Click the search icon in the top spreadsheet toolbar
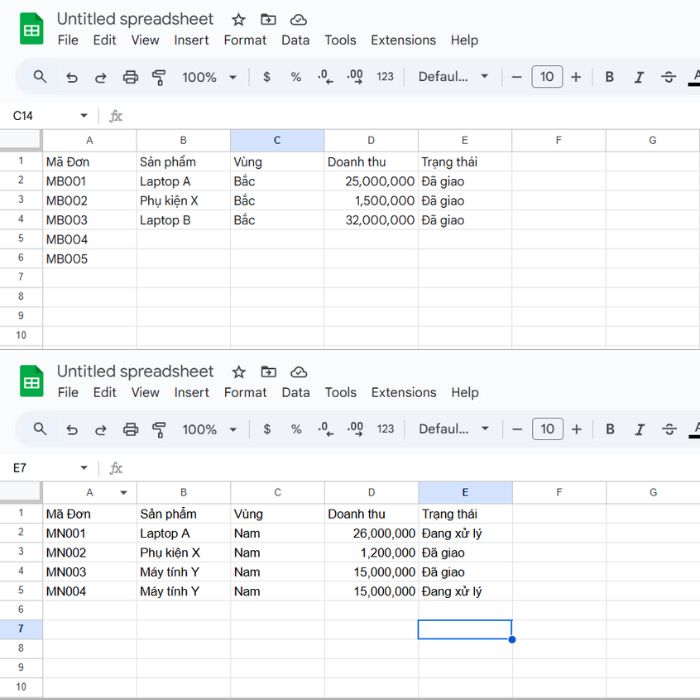 pyautogui.click(x=40, y=77)
